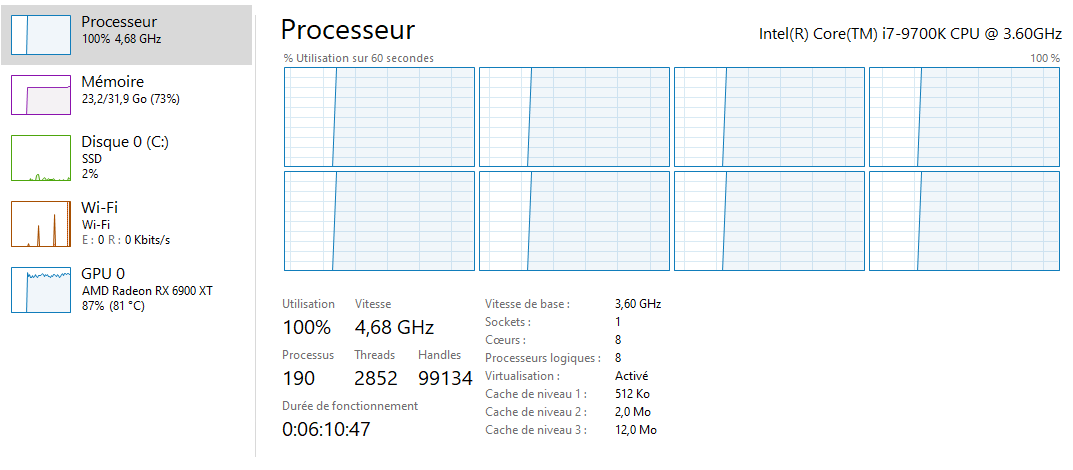Select the GPU 0 graph icon
This screenshot has width=1073, height=470.
point(40,289)
